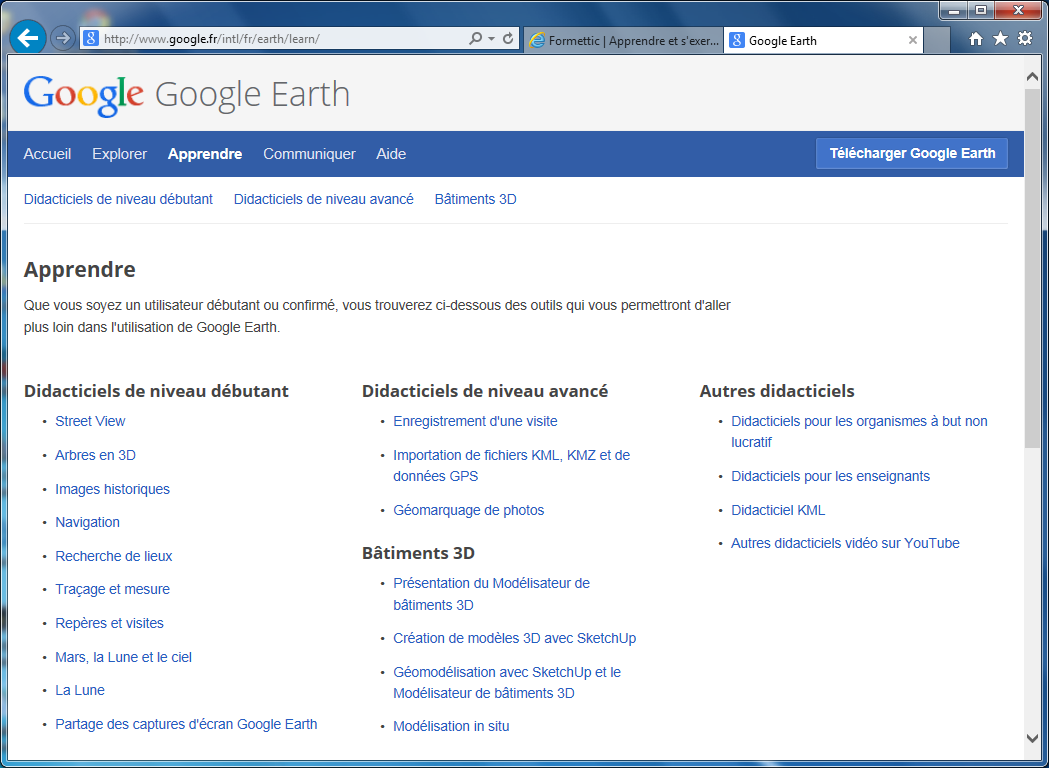Select Apprendre in the navigation bar

pos(205,154)
